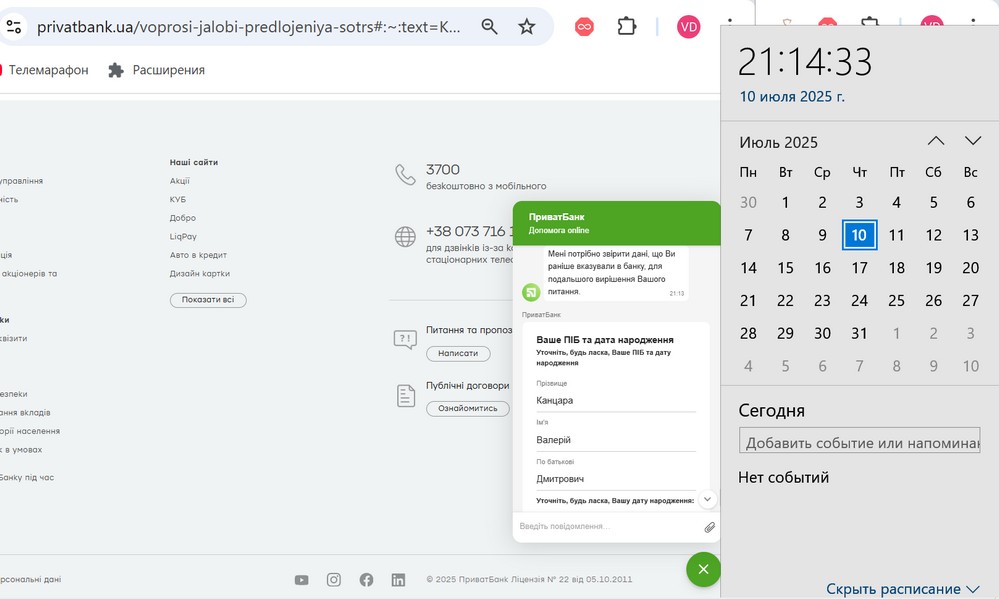Open the Акції link
The height and width of the screenshot is (599, 999).
[x=180, y=181]
